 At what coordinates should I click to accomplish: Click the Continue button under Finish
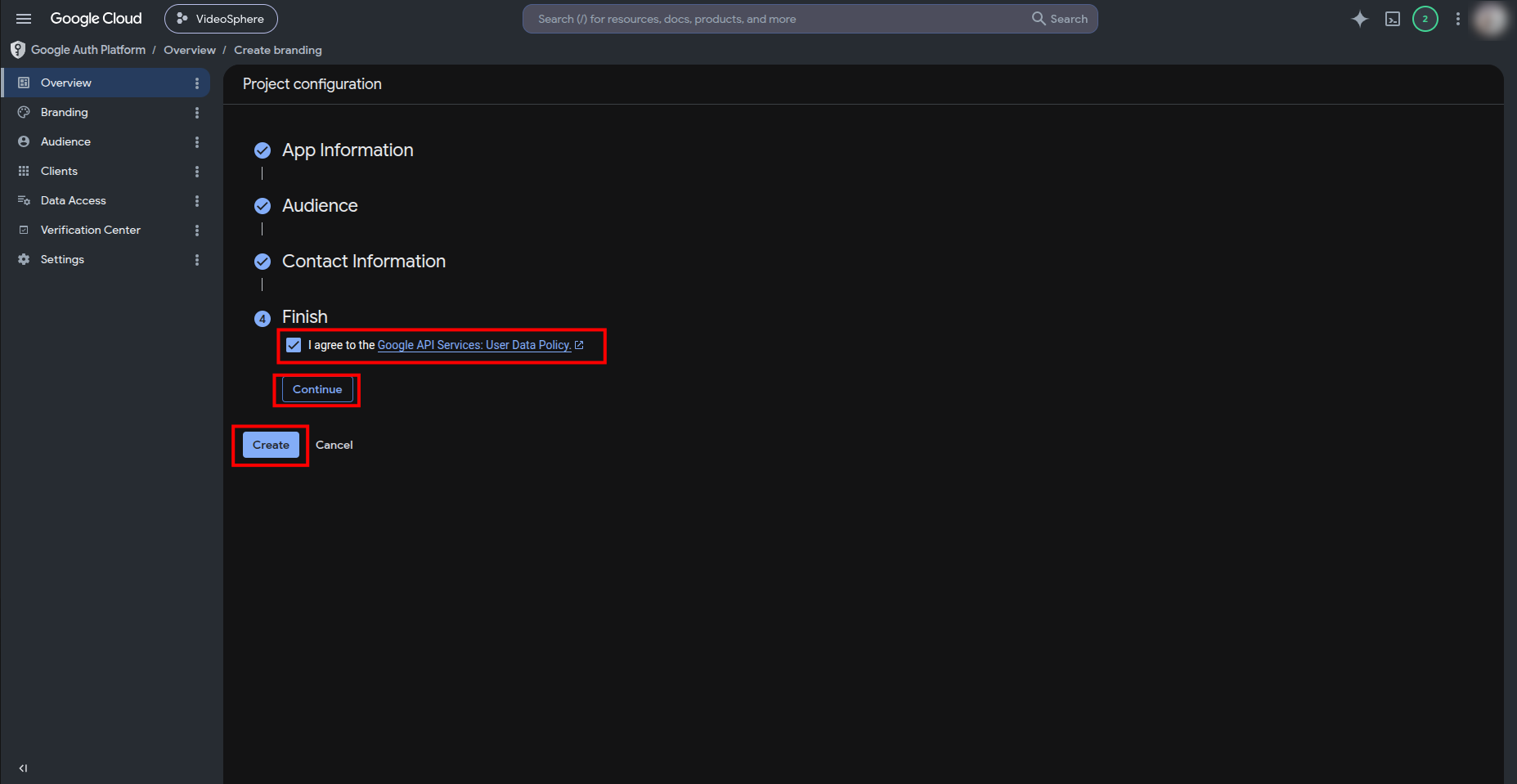tap(317, 389)
